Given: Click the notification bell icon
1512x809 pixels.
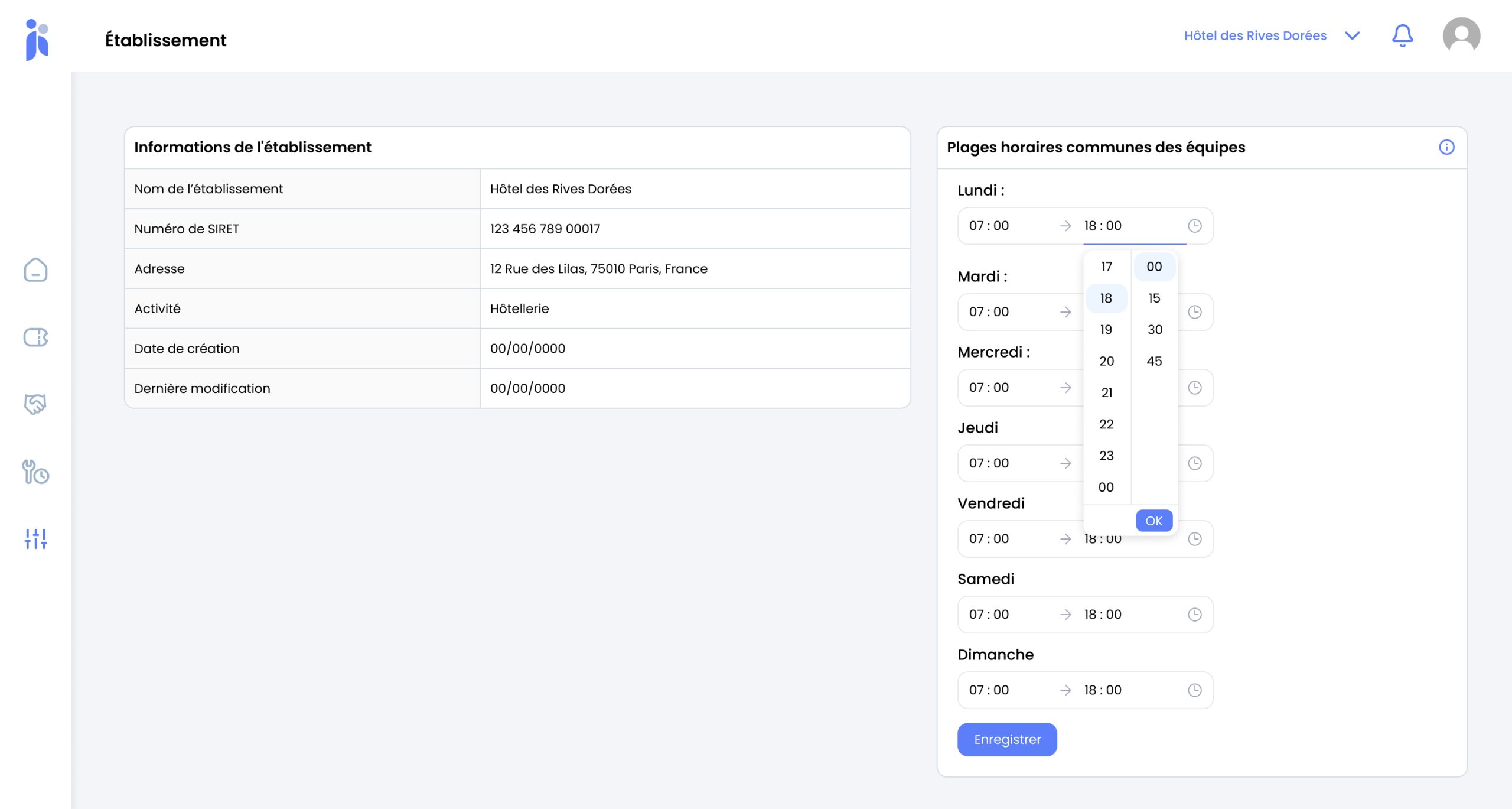Looking at the screenshot, I should click(x=1402, y=36).
